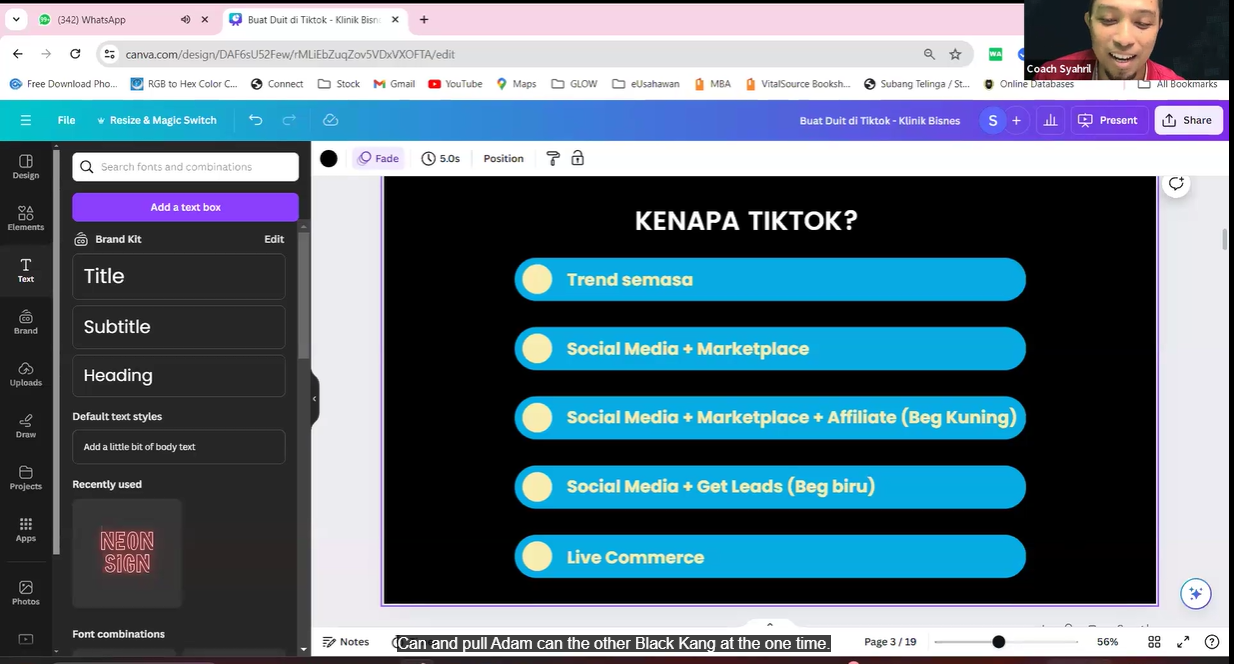
Task: Open the Gmail bookmark
Action: [x=394, y=84]
